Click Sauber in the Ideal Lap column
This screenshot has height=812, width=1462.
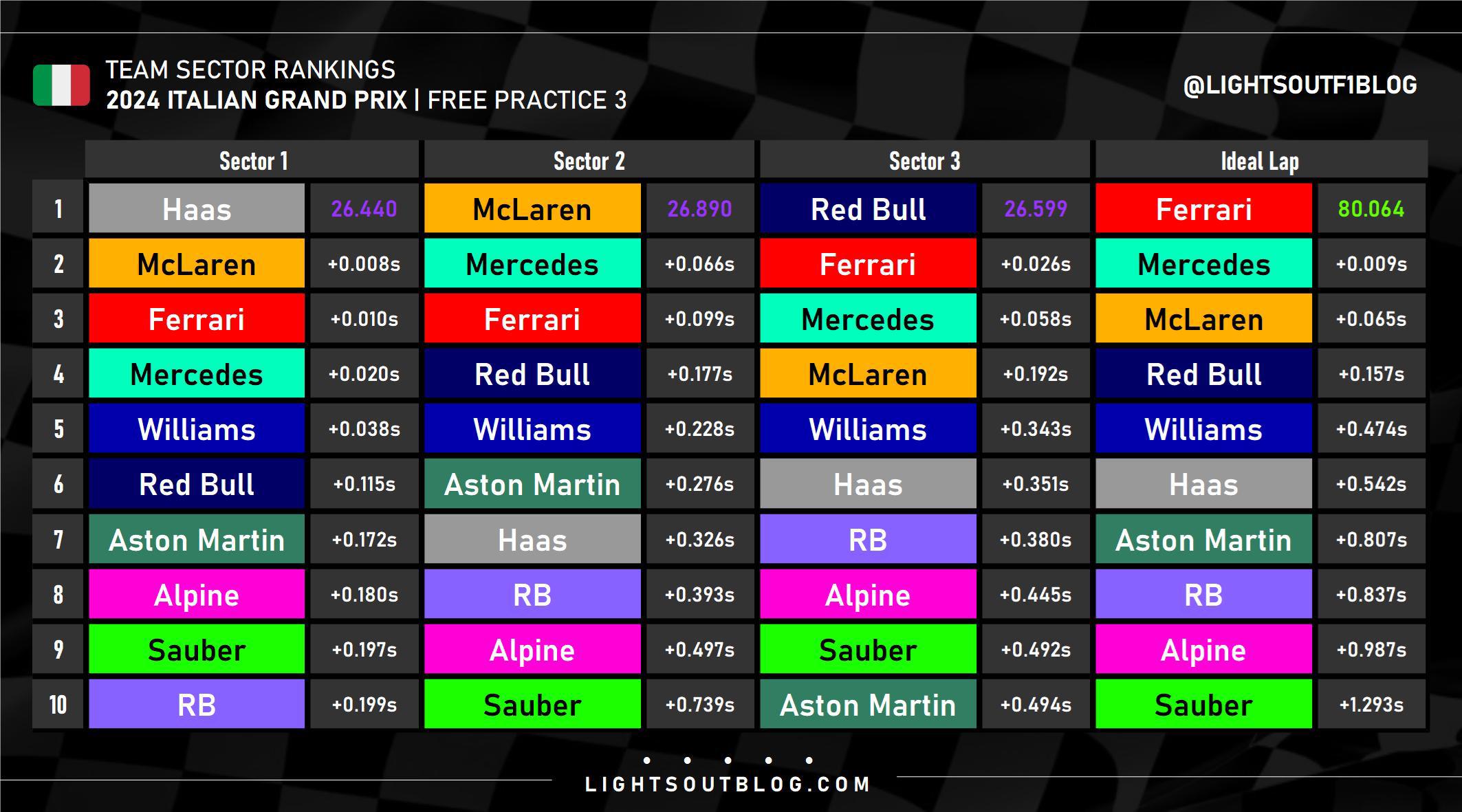(1203, 704)
